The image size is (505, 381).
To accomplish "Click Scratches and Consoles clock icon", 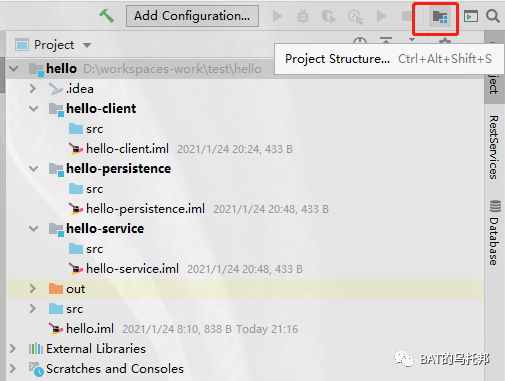I will coord(36,369).
